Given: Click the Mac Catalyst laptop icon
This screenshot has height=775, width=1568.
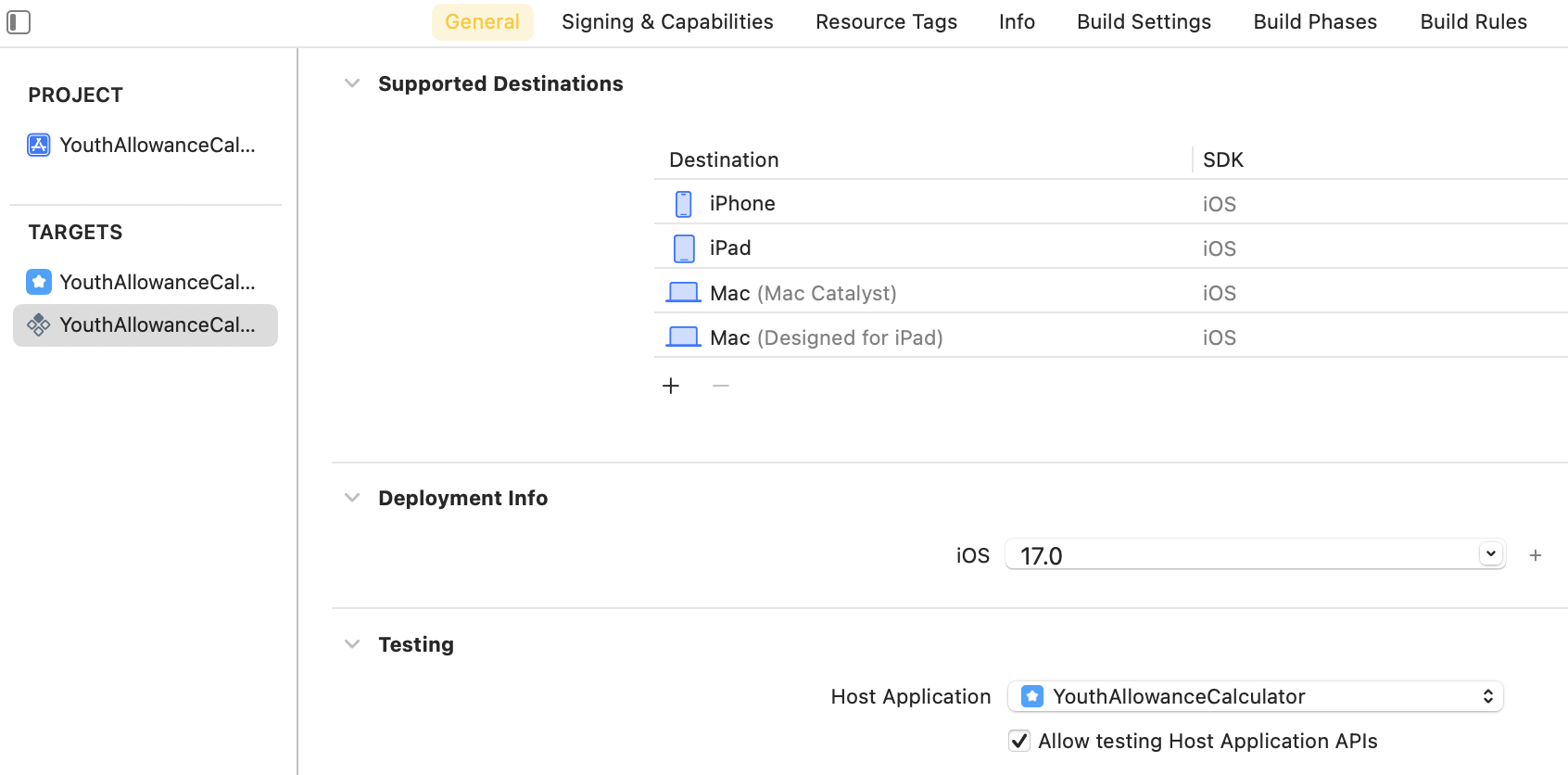Looking at the screenshot, I should coord(684,293).
